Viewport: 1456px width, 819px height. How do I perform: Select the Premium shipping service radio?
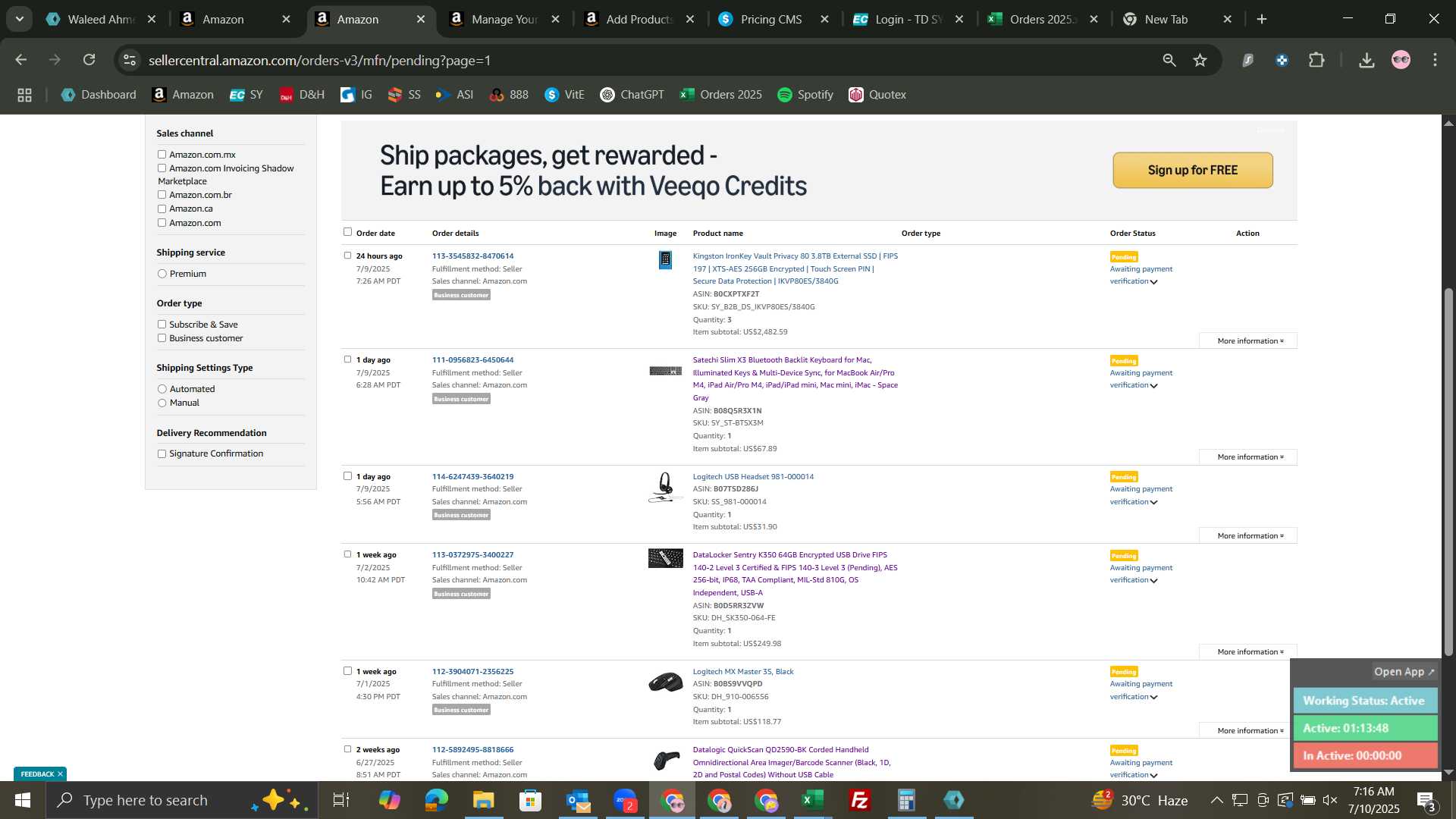tap(162, 274)
